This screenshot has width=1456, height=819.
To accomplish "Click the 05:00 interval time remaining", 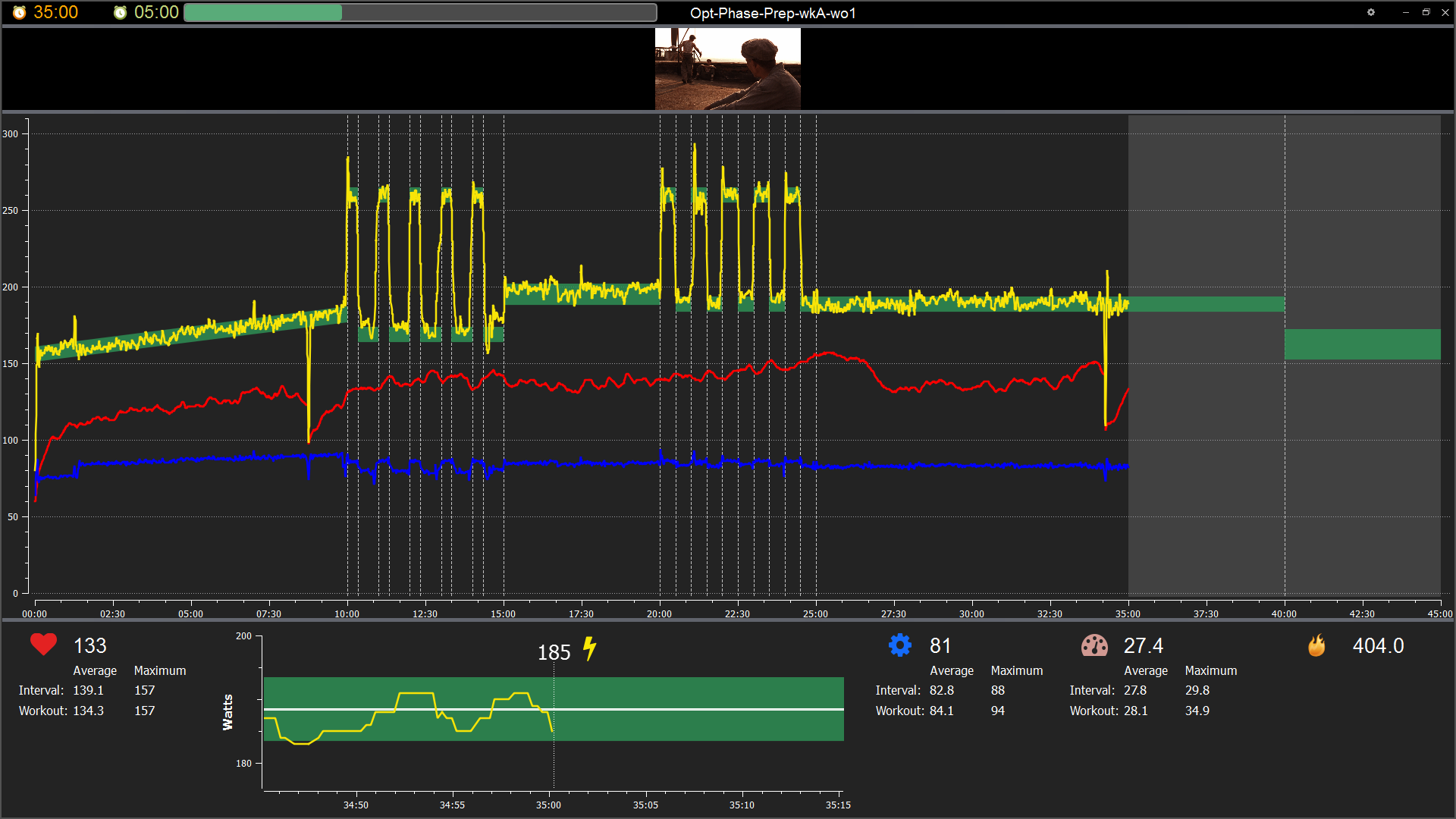I will (x=156, y=13).
